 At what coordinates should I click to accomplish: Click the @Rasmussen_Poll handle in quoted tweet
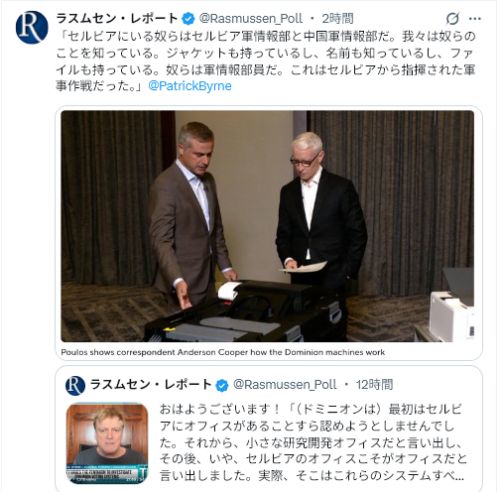tap(285, 385)
